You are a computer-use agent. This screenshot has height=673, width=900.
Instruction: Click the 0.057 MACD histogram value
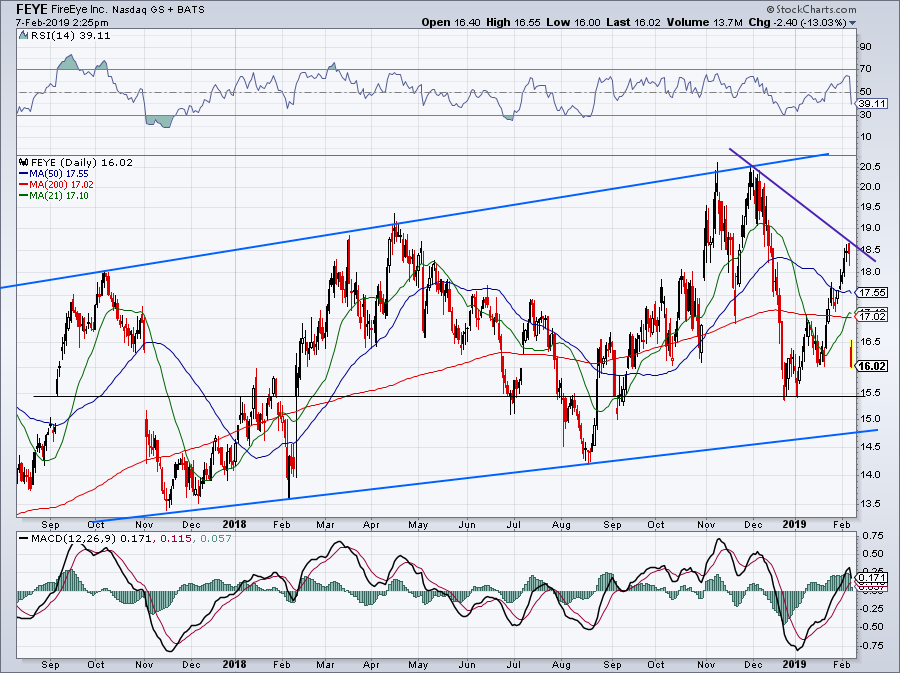coord(216,538)
